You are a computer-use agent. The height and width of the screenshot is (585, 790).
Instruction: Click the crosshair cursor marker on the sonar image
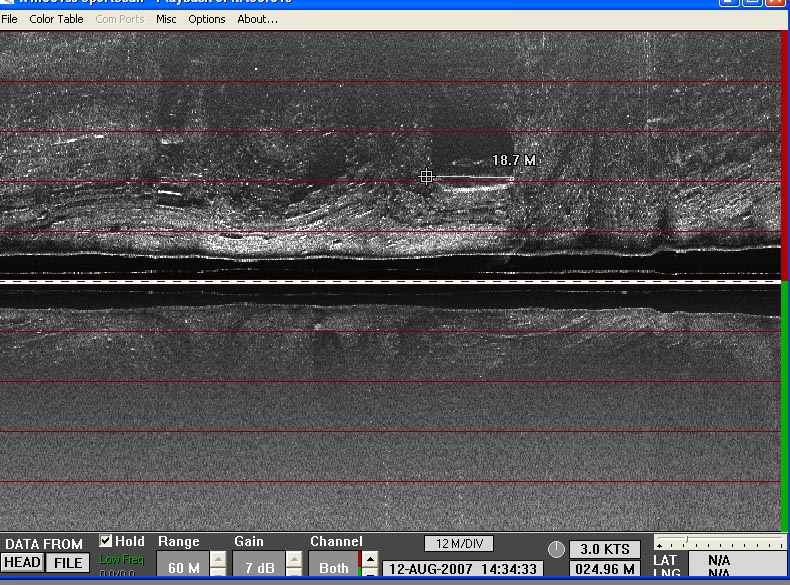(427, 177)
